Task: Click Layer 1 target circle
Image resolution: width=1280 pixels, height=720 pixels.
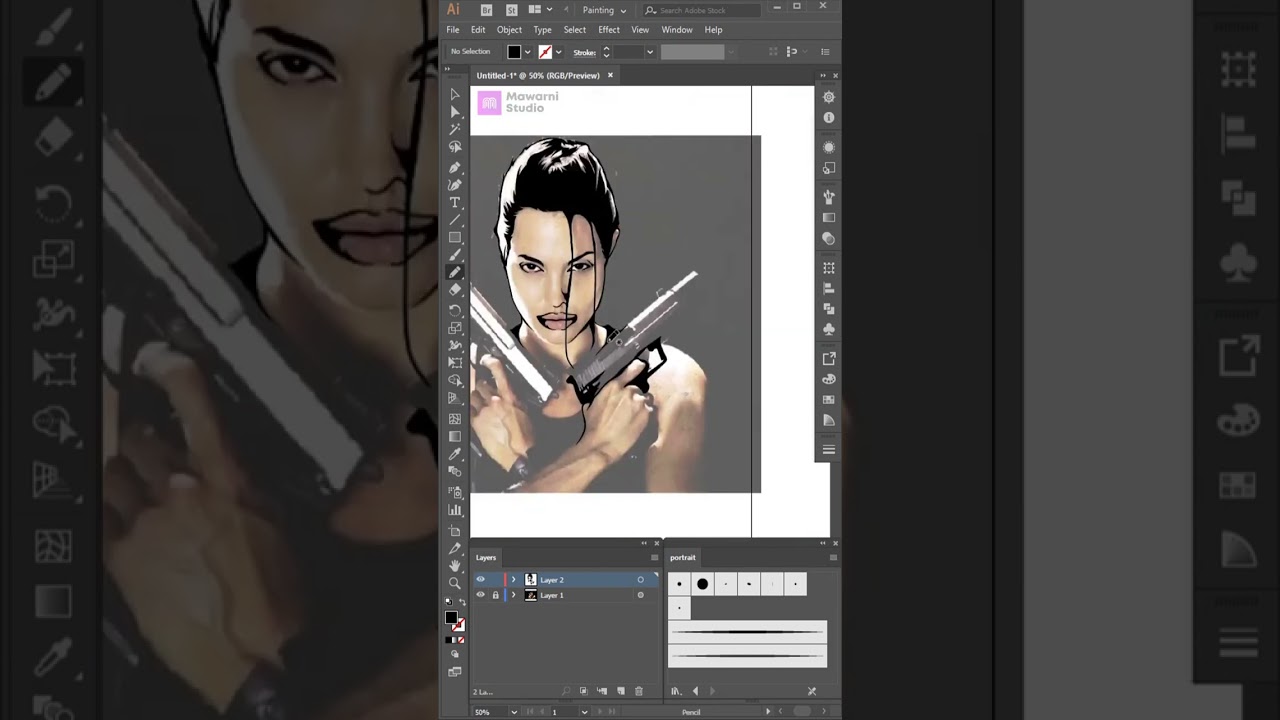Action: (641, 595)
